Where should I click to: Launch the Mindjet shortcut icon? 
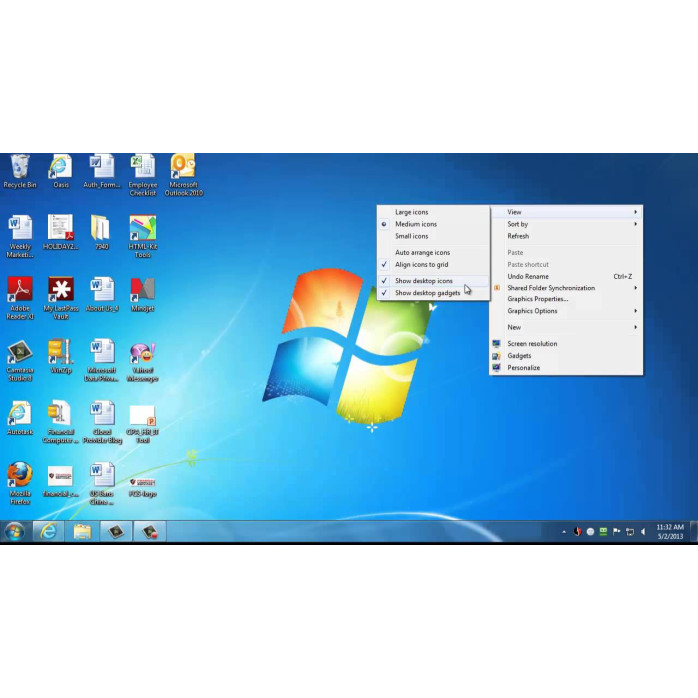(x=142, y=294)
